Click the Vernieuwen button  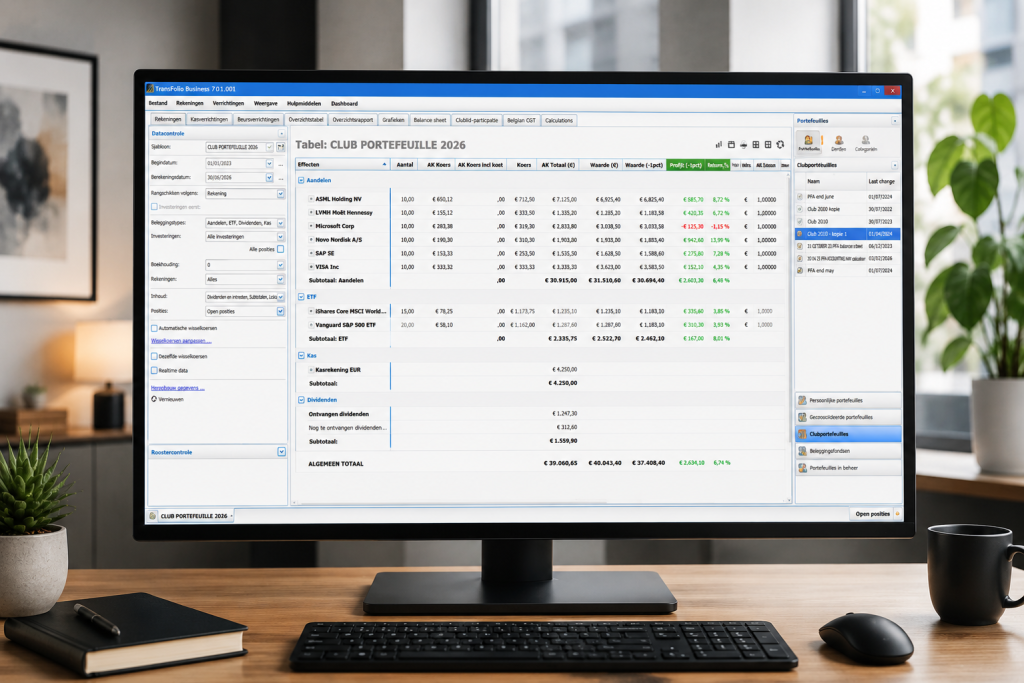click(x=167, y=399)
